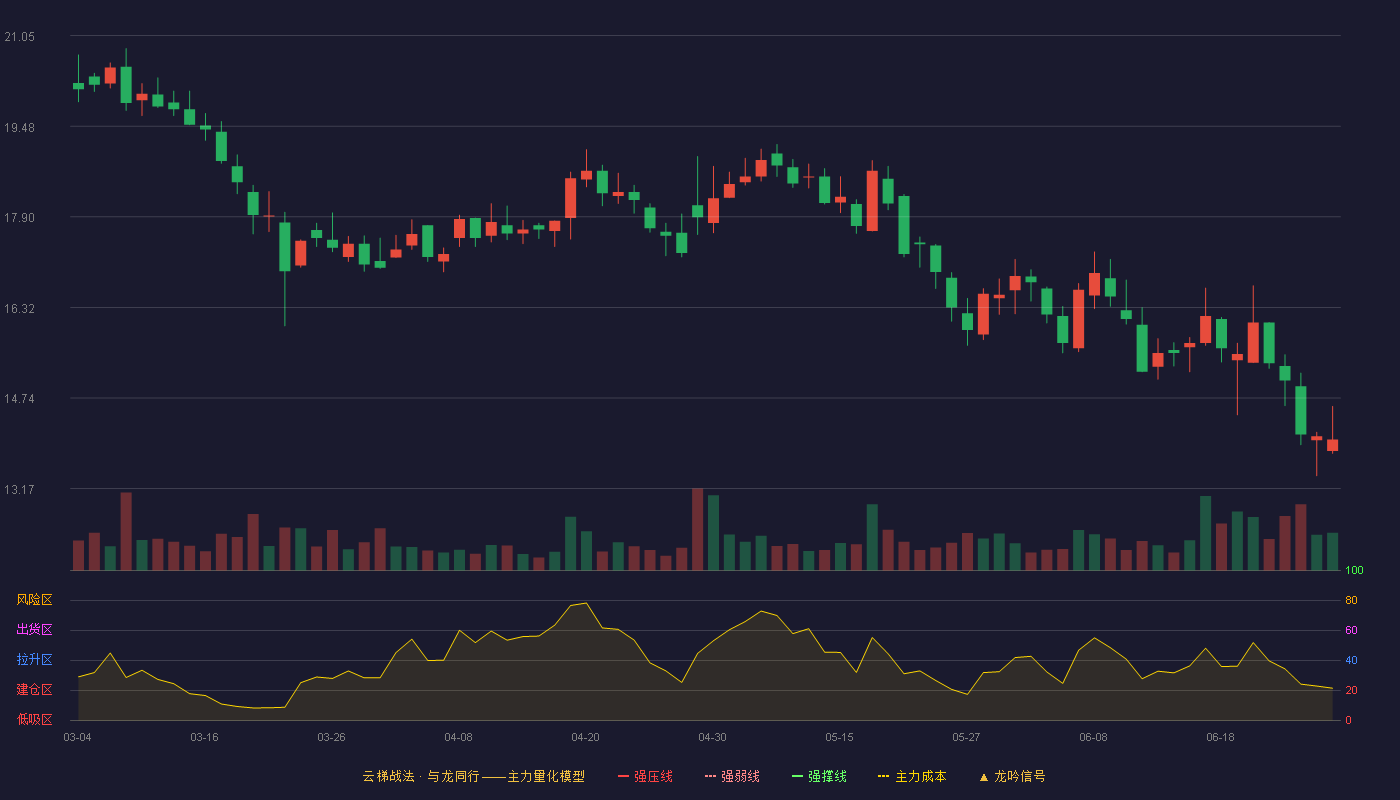Click the 06-18 date label
This screenshot has height=800, width=1400.
pos(1220,737)
